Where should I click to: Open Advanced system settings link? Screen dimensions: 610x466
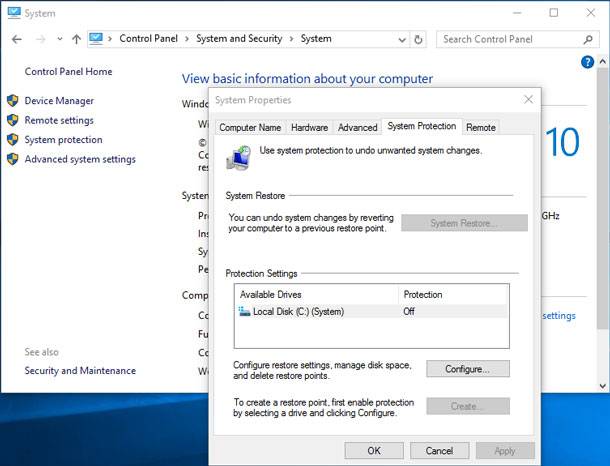[x=80, y=159]
